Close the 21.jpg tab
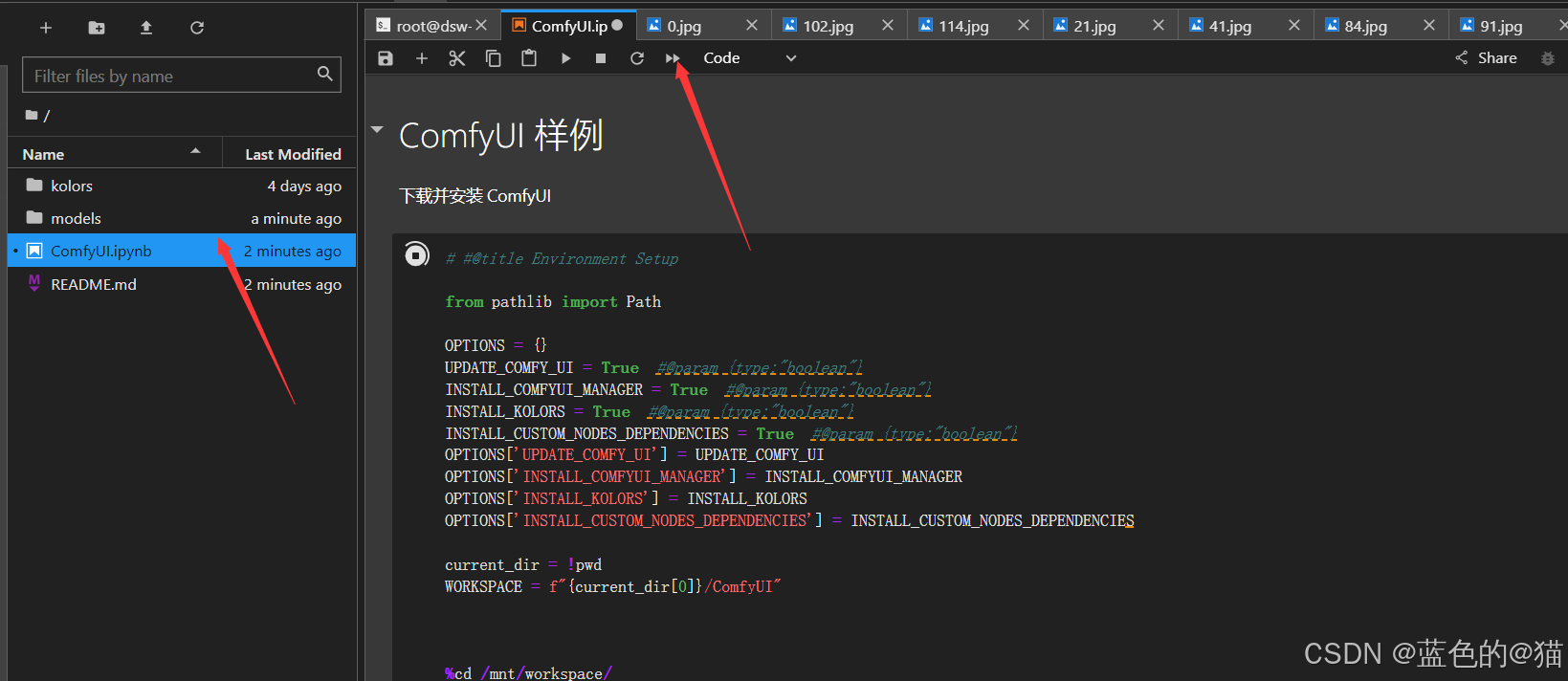 1159,25
